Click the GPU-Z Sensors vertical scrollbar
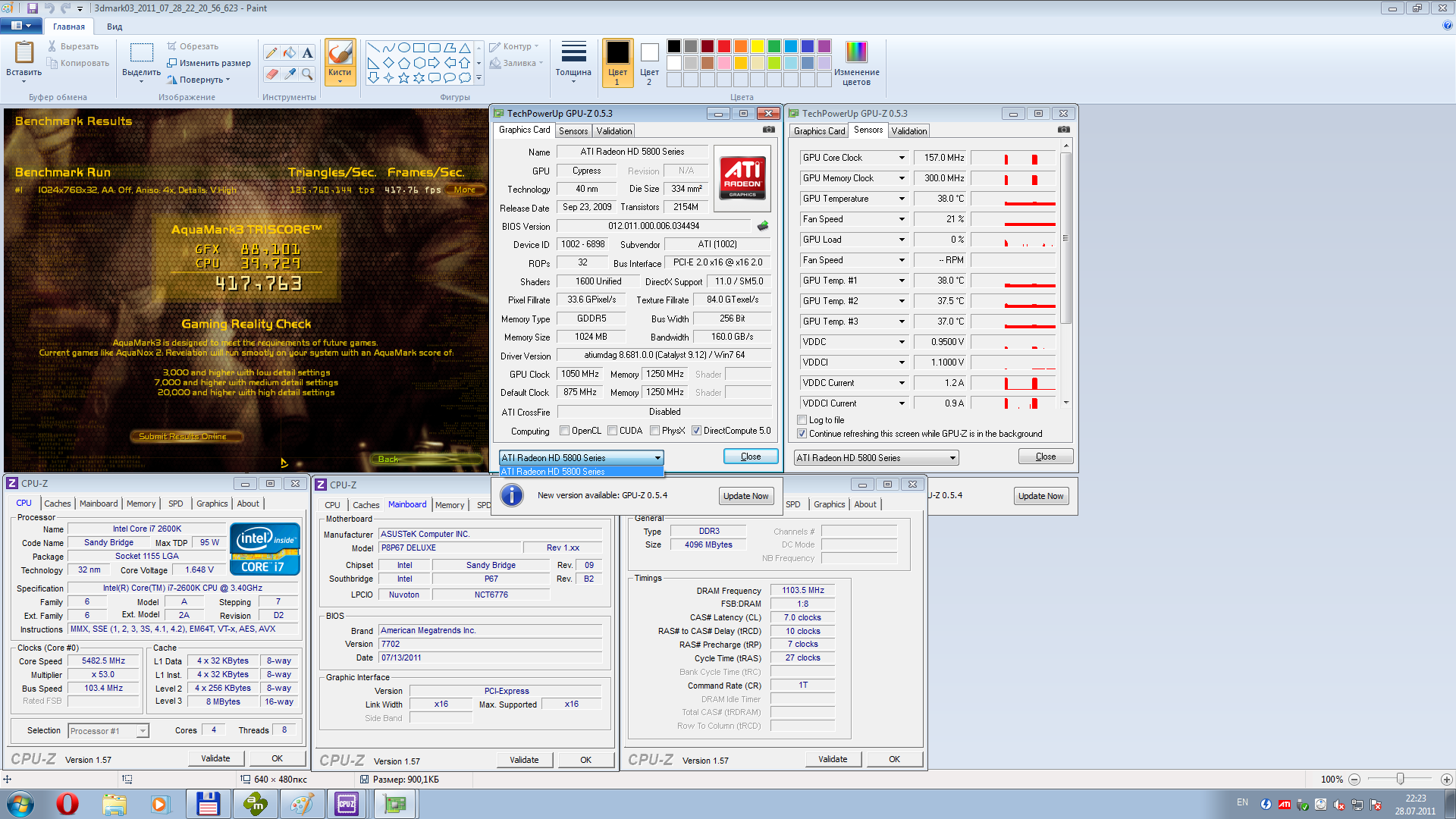The image size is (1456, 819). [x=1065, y=239]
